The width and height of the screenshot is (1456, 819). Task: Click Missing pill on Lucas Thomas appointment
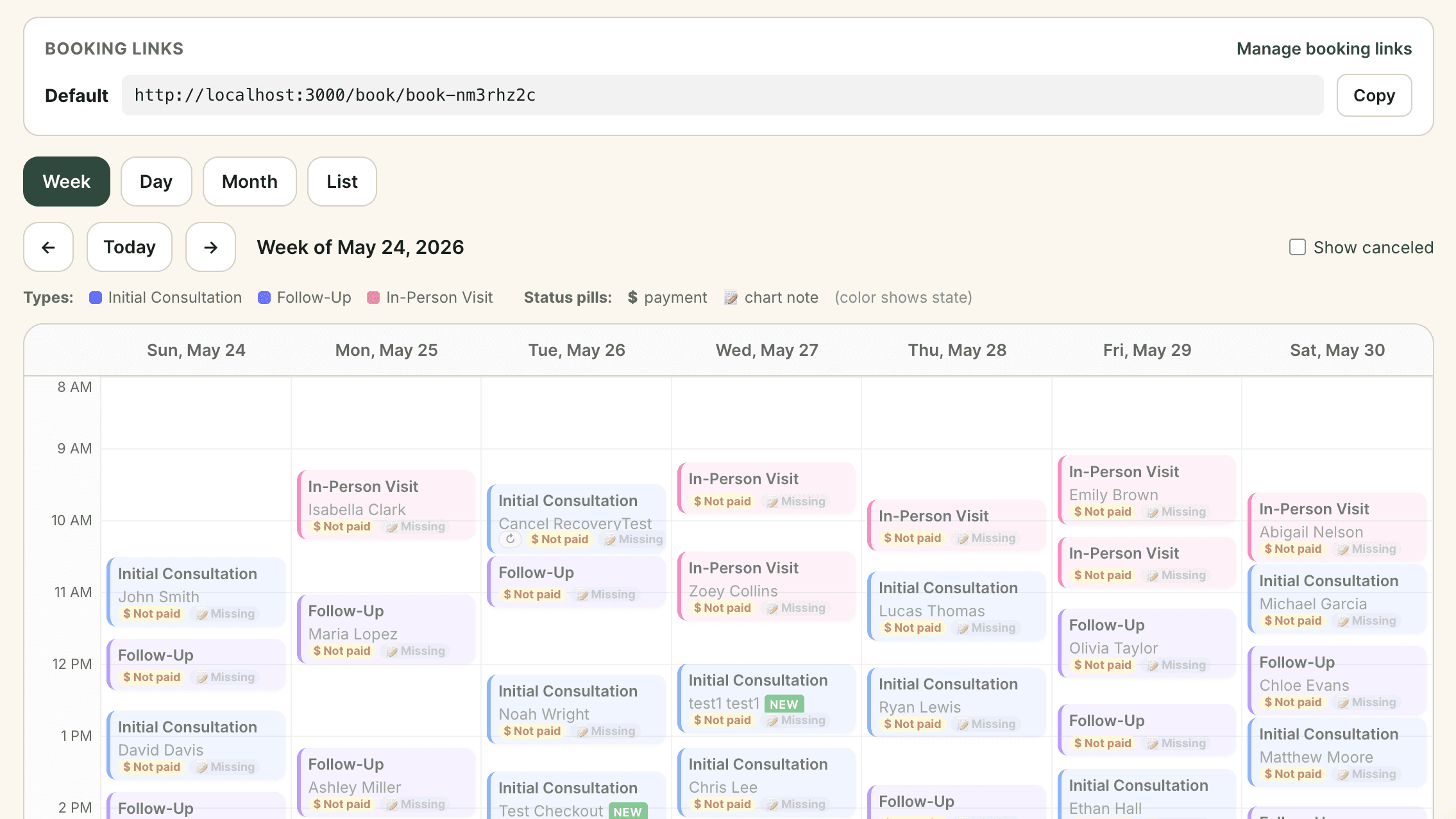[986, 628]
